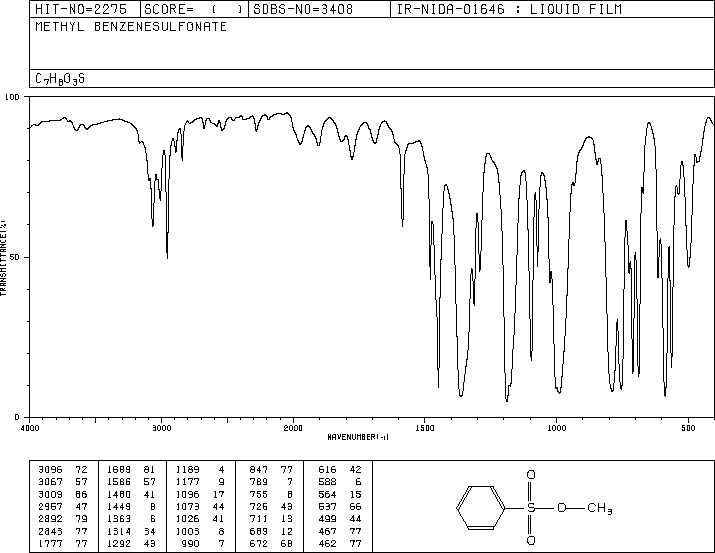
Task: Select the 2843 peak table entry
Action: pyautogui.click(x=63, y=531)
